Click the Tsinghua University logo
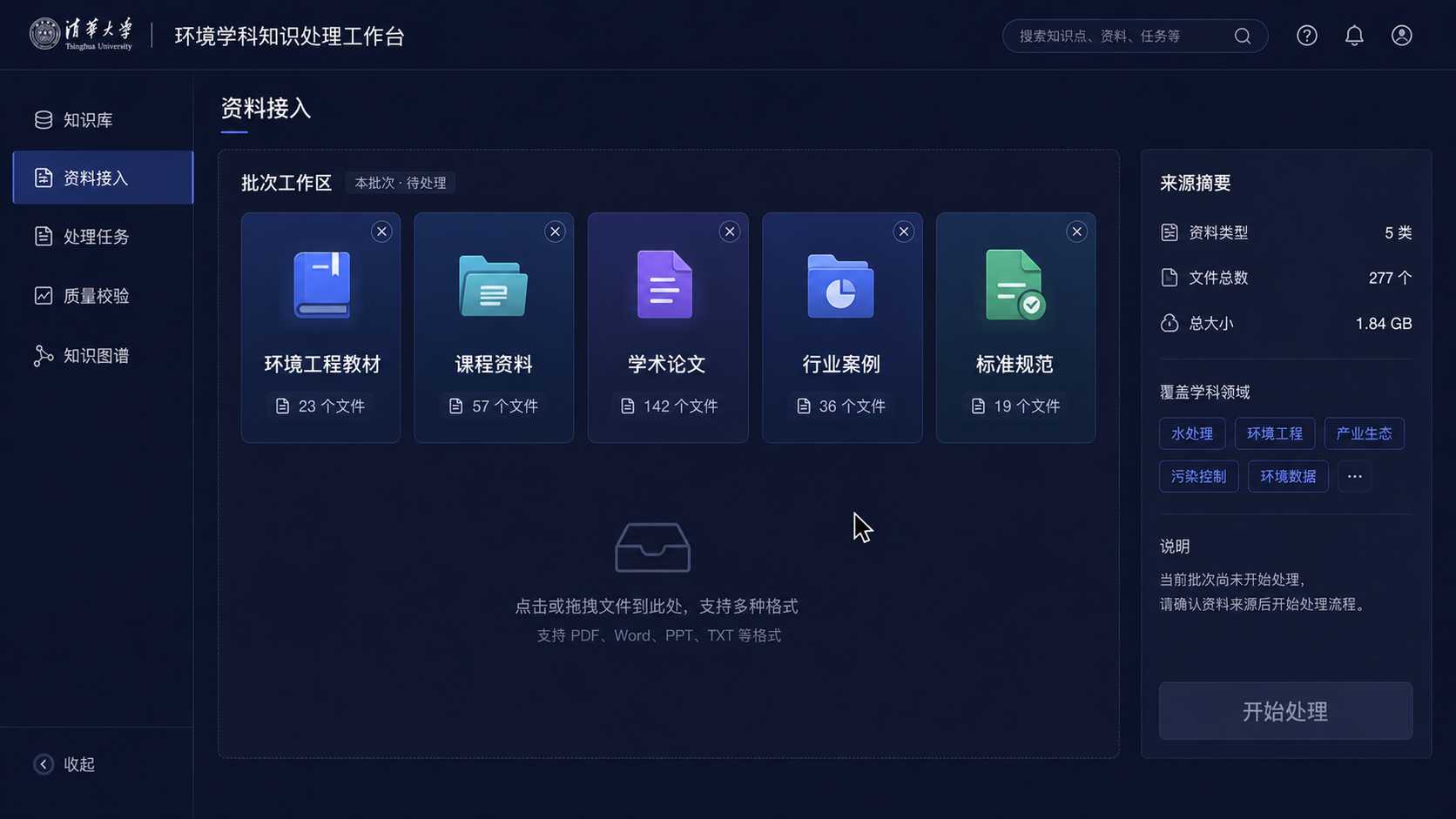 (81, 35)
